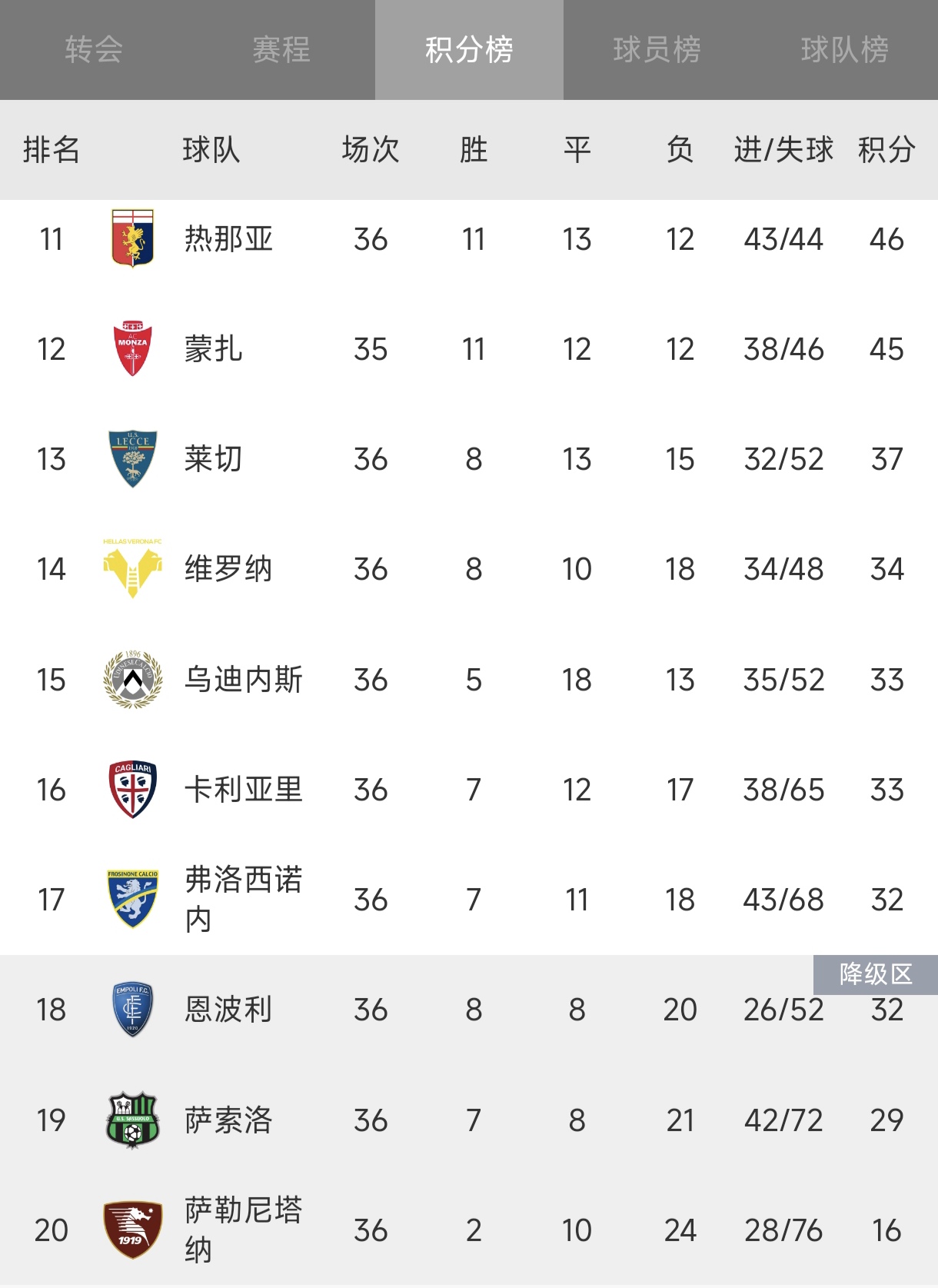Click the Hellas Verona crest icon
Viewport: 938px width, 1288px height.
[x=132, y=569]
